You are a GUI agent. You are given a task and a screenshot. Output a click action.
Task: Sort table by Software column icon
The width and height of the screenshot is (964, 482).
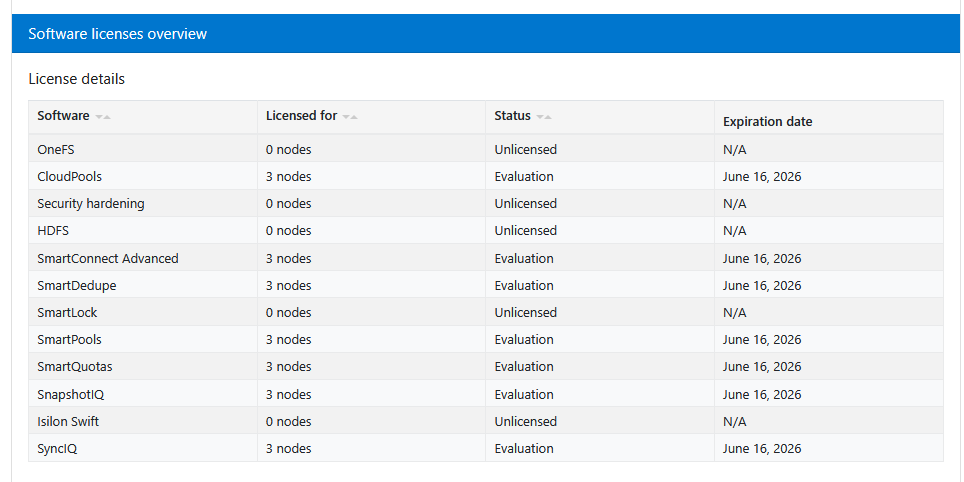pos(103,117)
